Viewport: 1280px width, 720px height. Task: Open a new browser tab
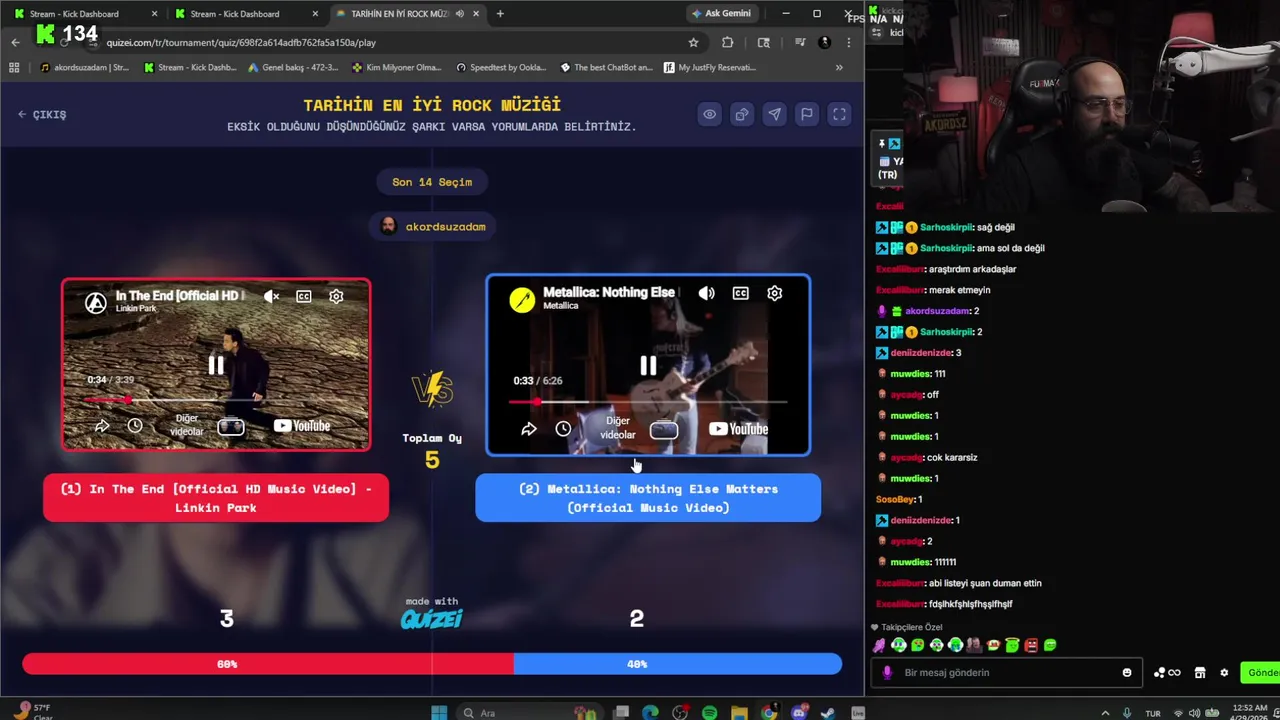click(500, 14)
